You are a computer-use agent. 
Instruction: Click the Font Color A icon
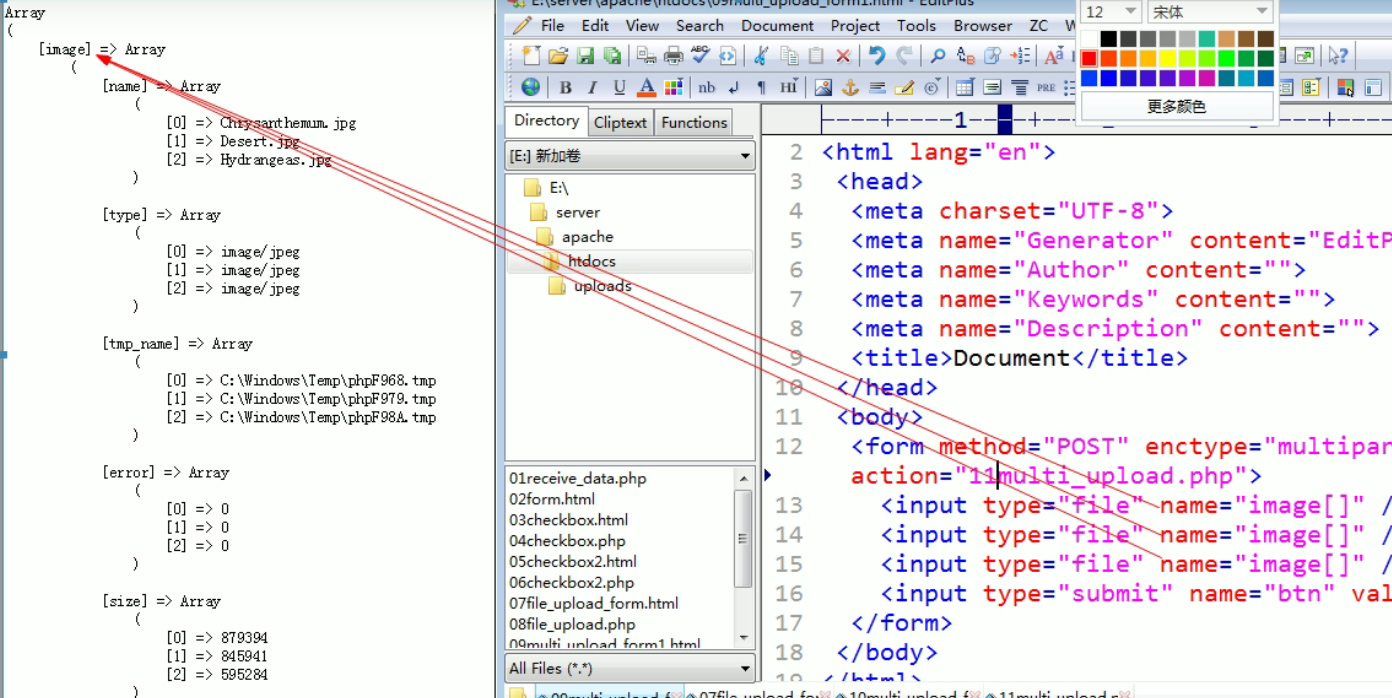click(646, 88)
